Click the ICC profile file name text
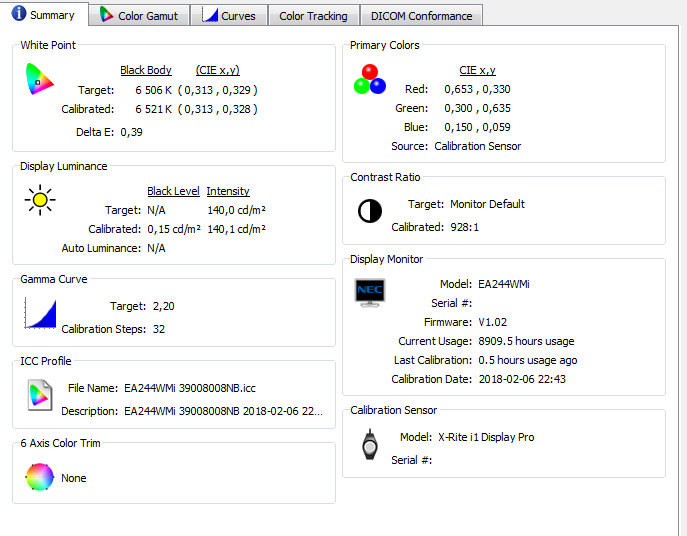Image resolution: width=687 pixels, height=536 pixels. [190, 388]
